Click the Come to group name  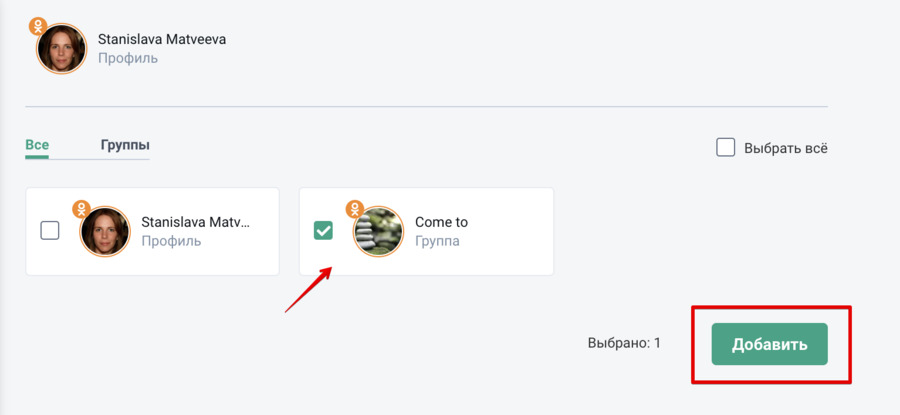coord(441,222)
